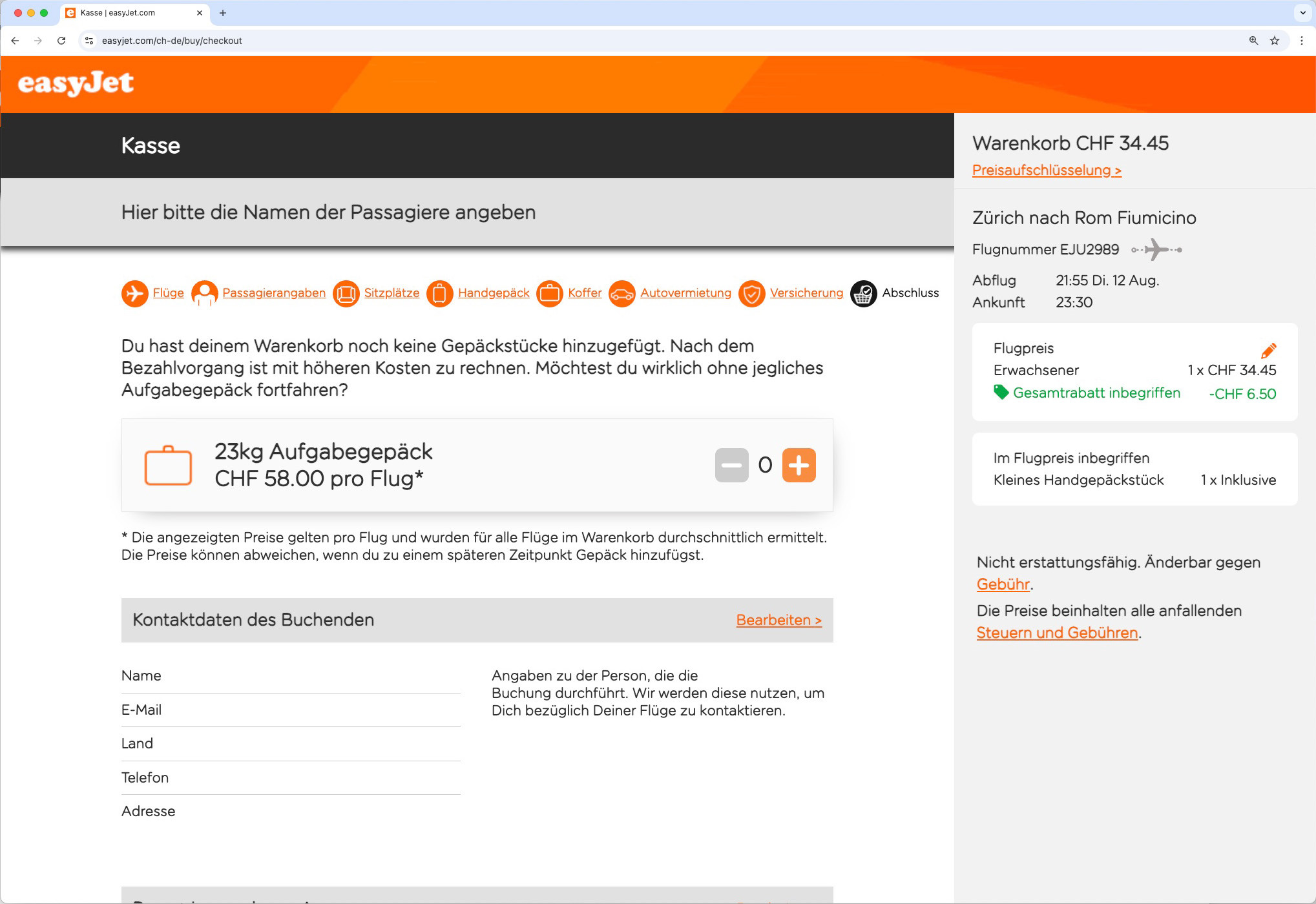Image resolution: width=1316 pixels, height=904 pixels.
Task: Click the Adresse row in contact details
Action: point(291,812)
